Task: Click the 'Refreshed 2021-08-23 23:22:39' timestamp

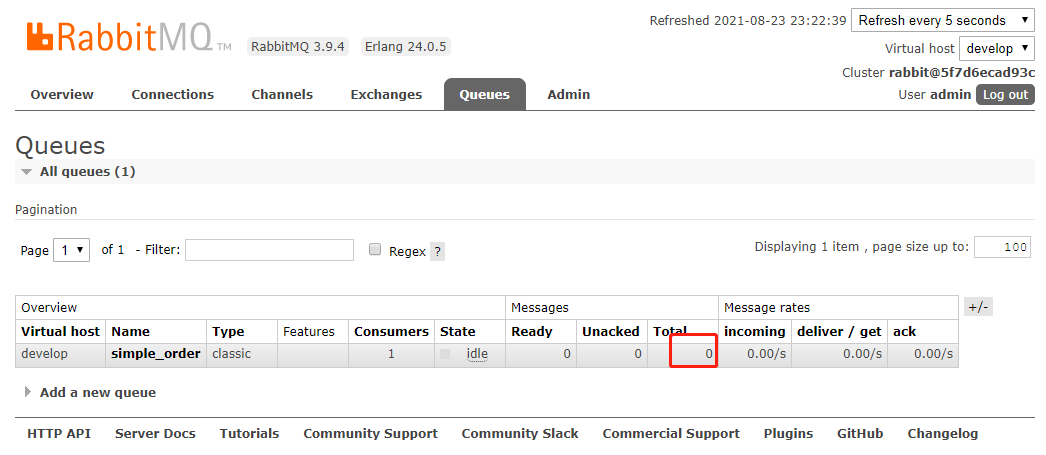Action: pos(748,21)
